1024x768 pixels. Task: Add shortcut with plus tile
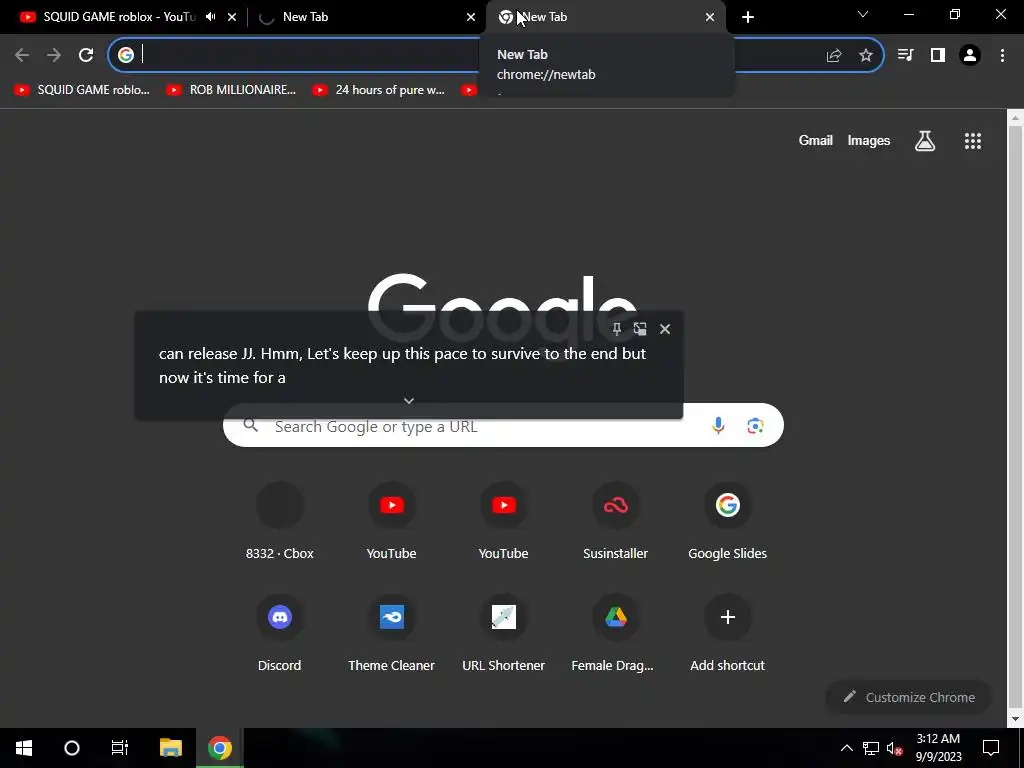pos(728,633)
